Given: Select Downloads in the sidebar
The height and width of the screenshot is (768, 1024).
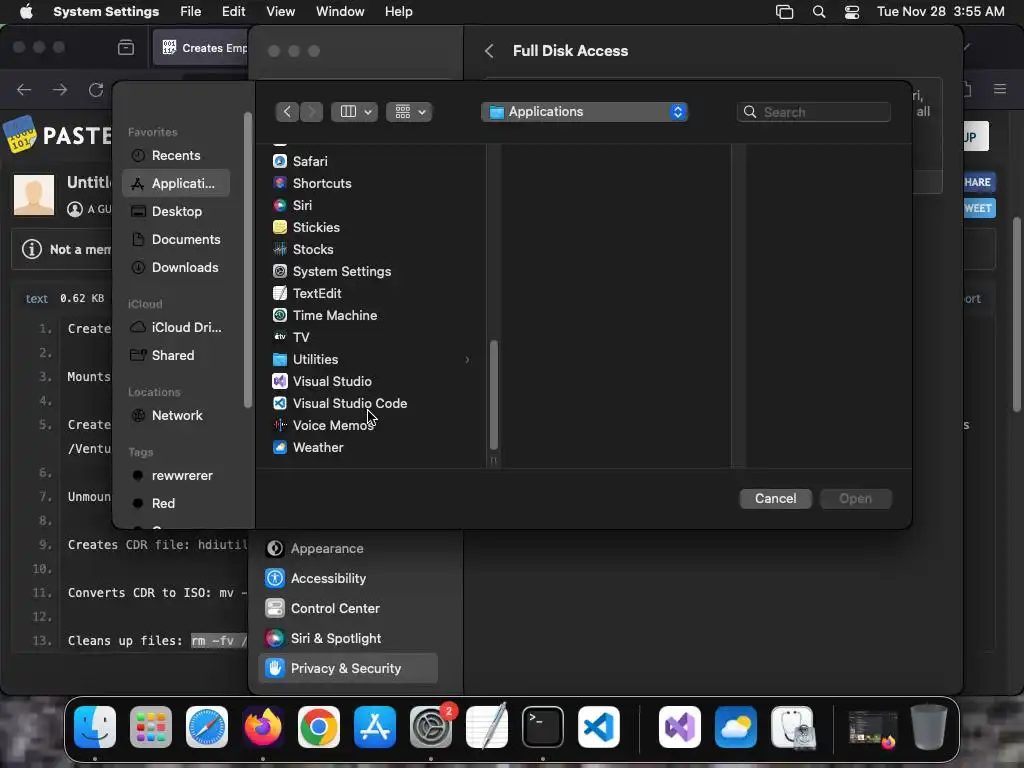Looking at the screenshot, I should pyautogui.click(x=176, y=268).
